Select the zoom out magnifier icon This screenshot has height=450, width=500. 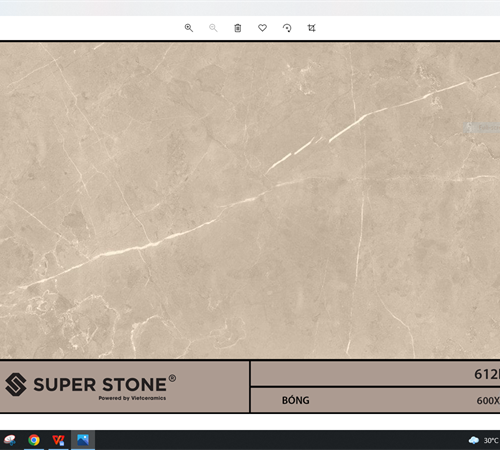[x=213, y=28]
